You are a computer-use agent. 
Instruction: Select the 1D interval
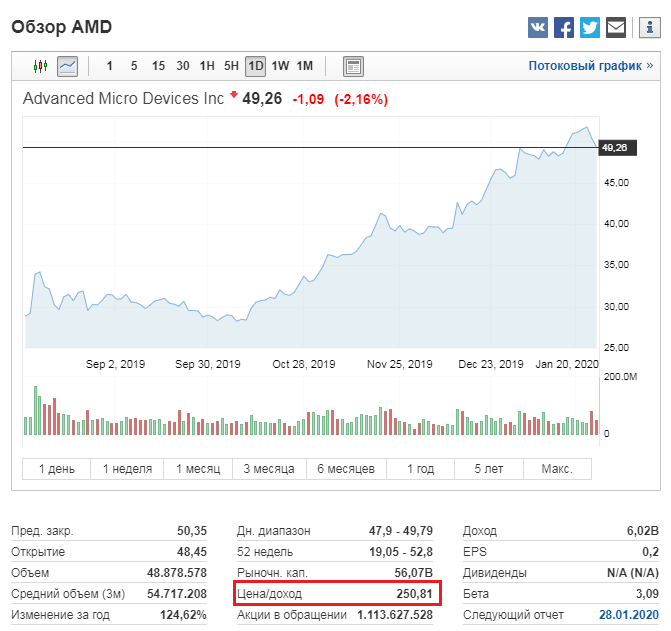tap(255, 66)
